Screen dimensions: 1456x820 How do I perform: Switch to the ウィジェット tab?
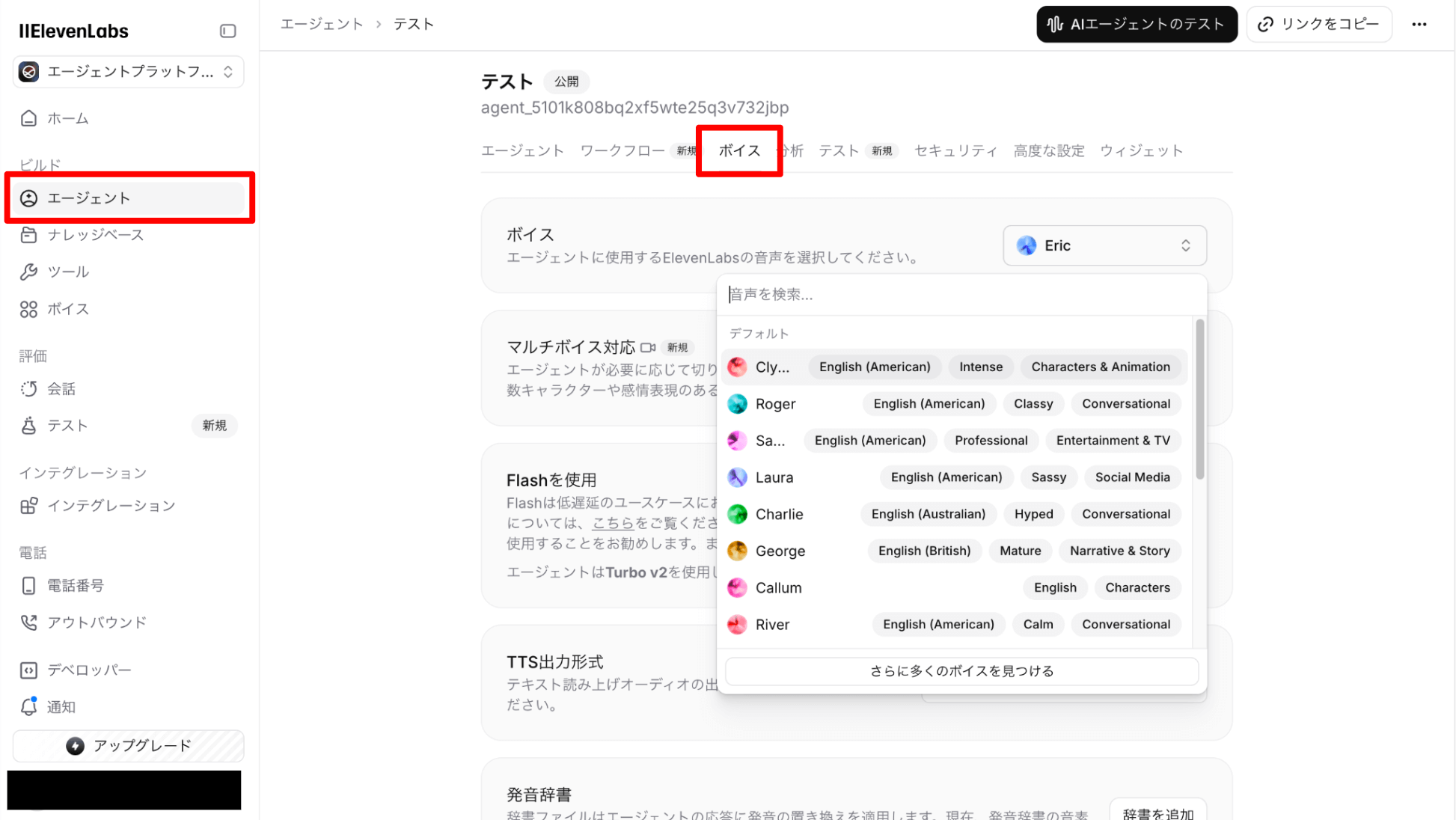[1141, 151]
